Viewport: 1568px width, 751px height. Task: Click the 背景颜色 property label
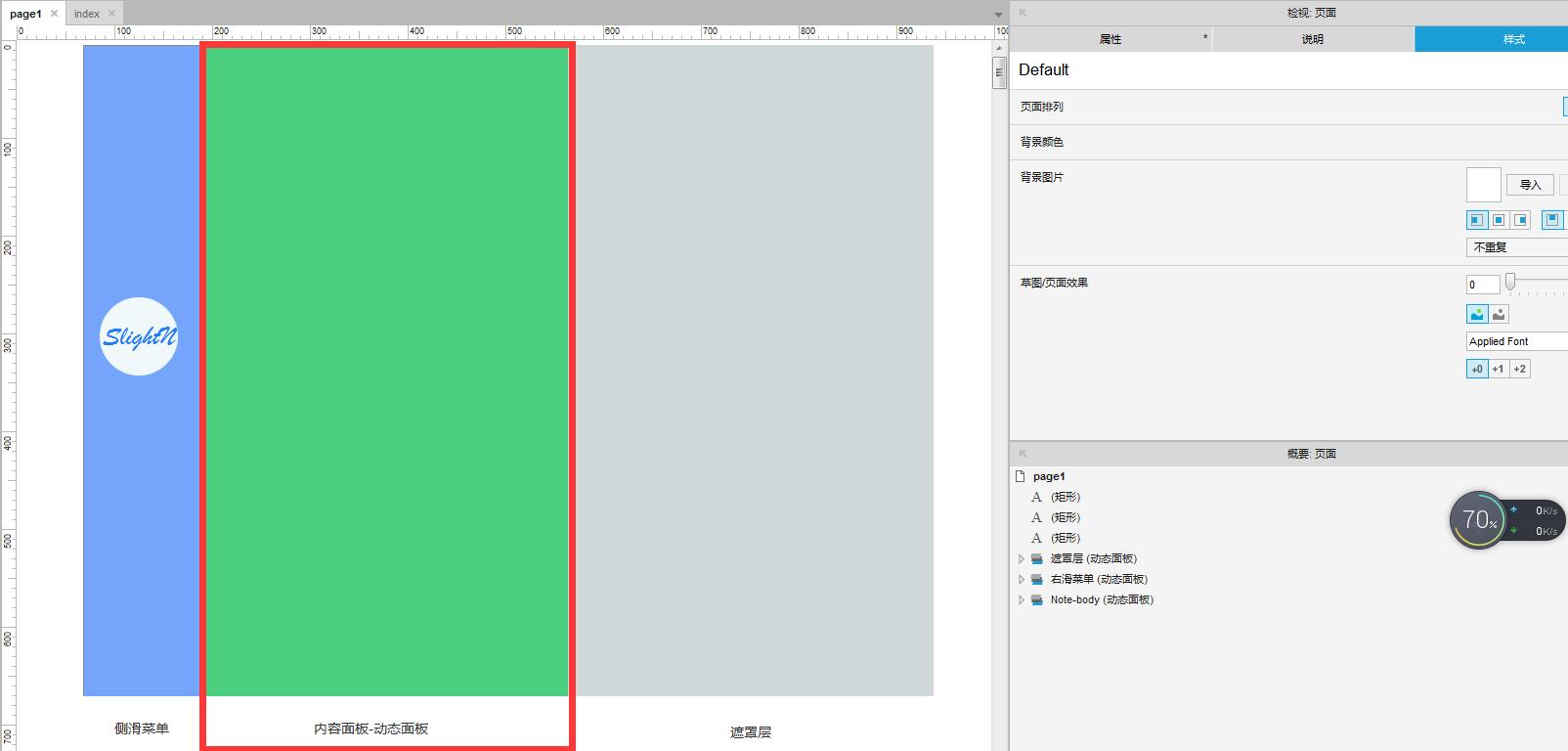tap(1042, 142)
